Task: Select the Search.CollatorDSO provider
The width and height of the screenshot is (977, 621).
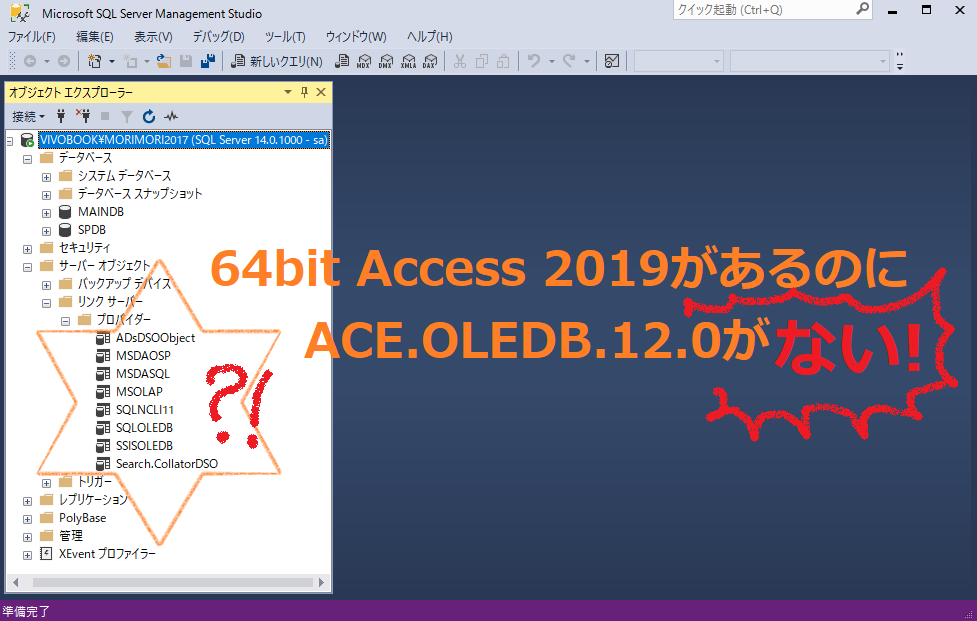Action: point(167,464)
